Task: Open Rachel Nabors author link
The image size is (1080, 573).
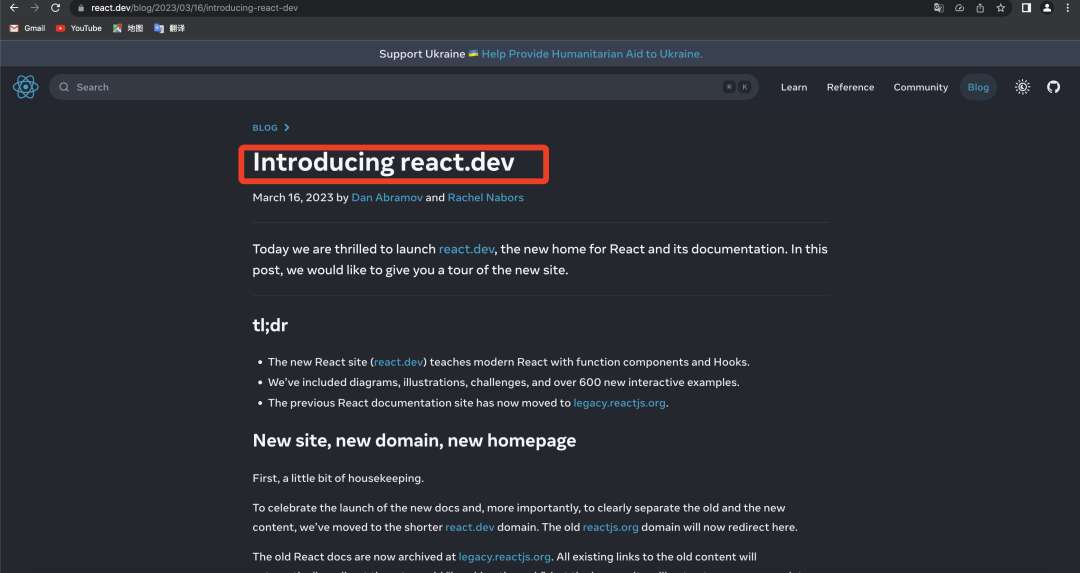Action: tap(486, 198)
